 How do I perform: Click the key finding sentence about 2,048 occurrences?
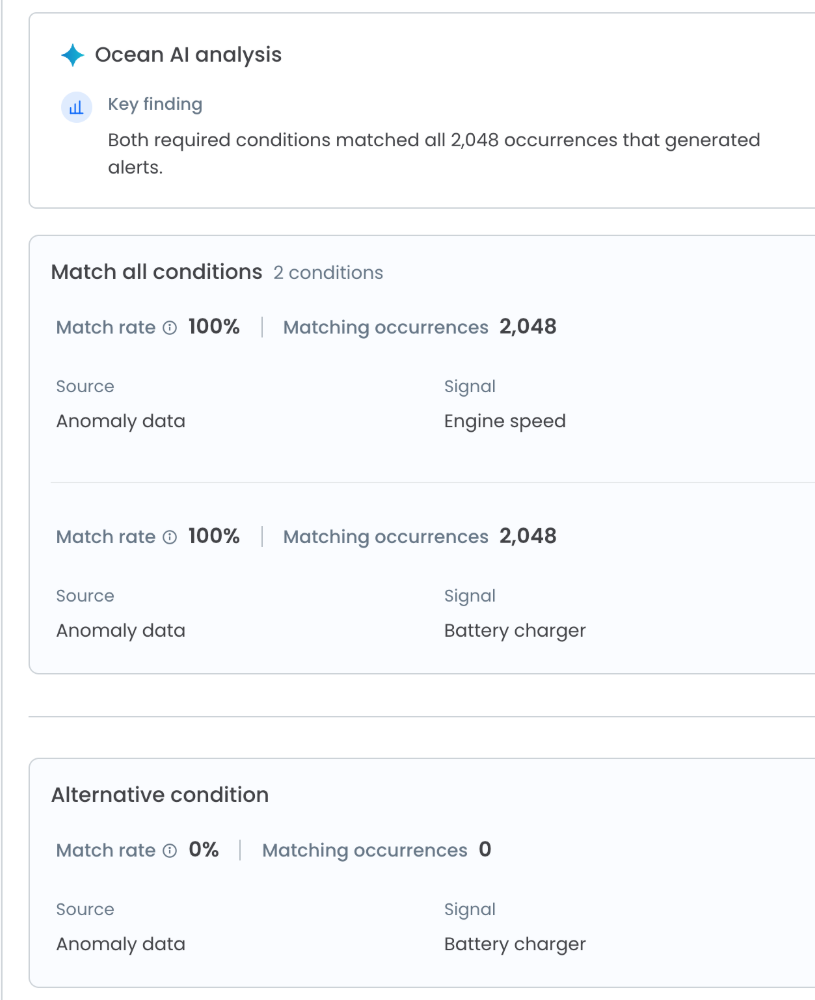[434, 153]
